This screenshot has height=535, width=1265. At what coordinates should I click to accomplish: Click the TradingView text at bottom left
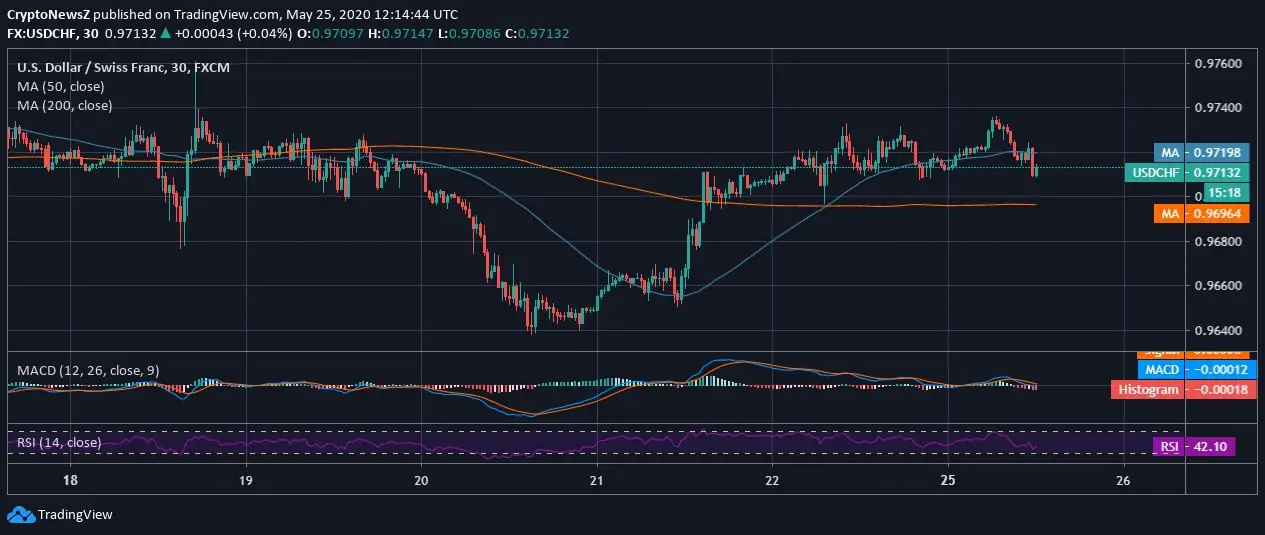pyautogui.click(x=75, y=515)
